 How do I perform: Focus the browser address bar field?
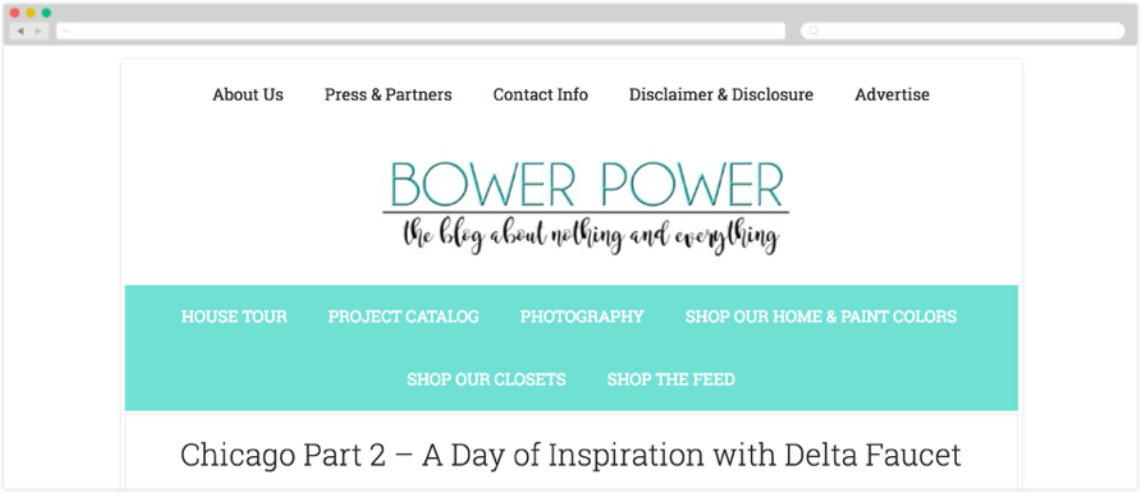tap(421, 31)
